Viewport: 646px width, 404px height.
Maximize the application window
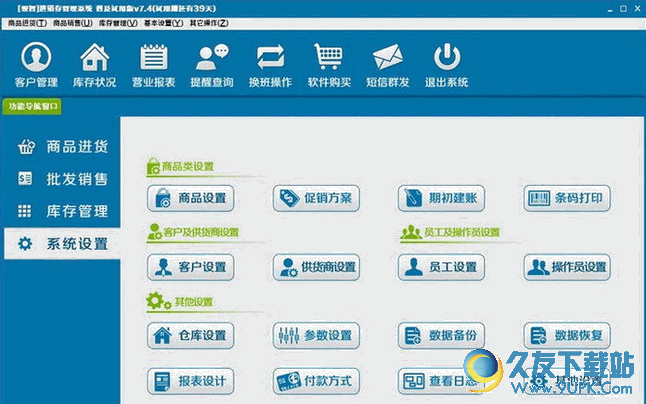(x=623, y=9)
